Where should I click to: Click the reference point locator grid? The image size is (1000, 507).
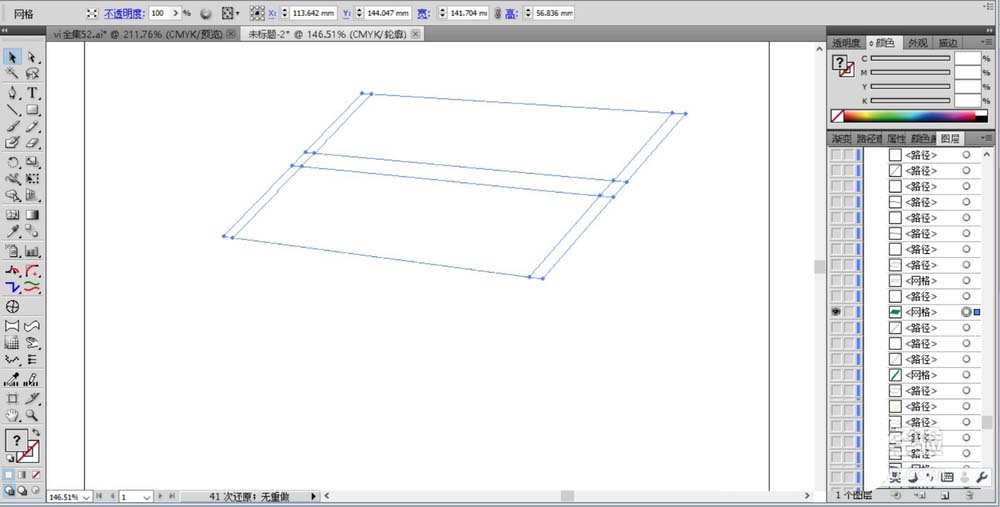coord(257,13)
